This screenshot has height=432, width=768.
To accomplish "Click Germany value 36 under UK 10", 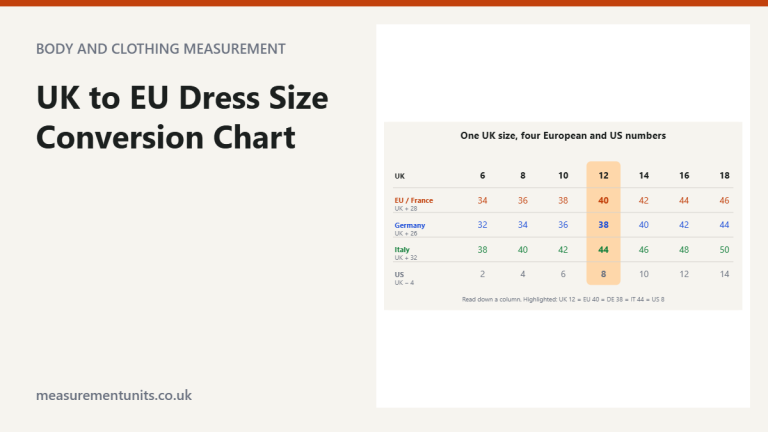I will pos(563,225).
